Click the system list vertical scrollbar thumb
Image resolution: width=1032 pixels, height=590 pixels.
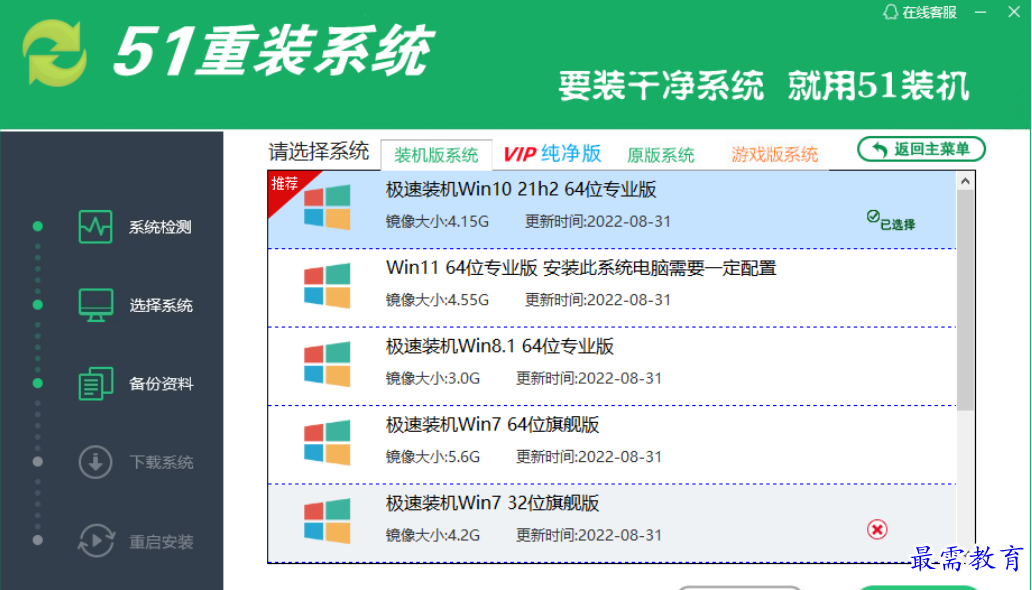pyautogui.click(x=966, y=300)
